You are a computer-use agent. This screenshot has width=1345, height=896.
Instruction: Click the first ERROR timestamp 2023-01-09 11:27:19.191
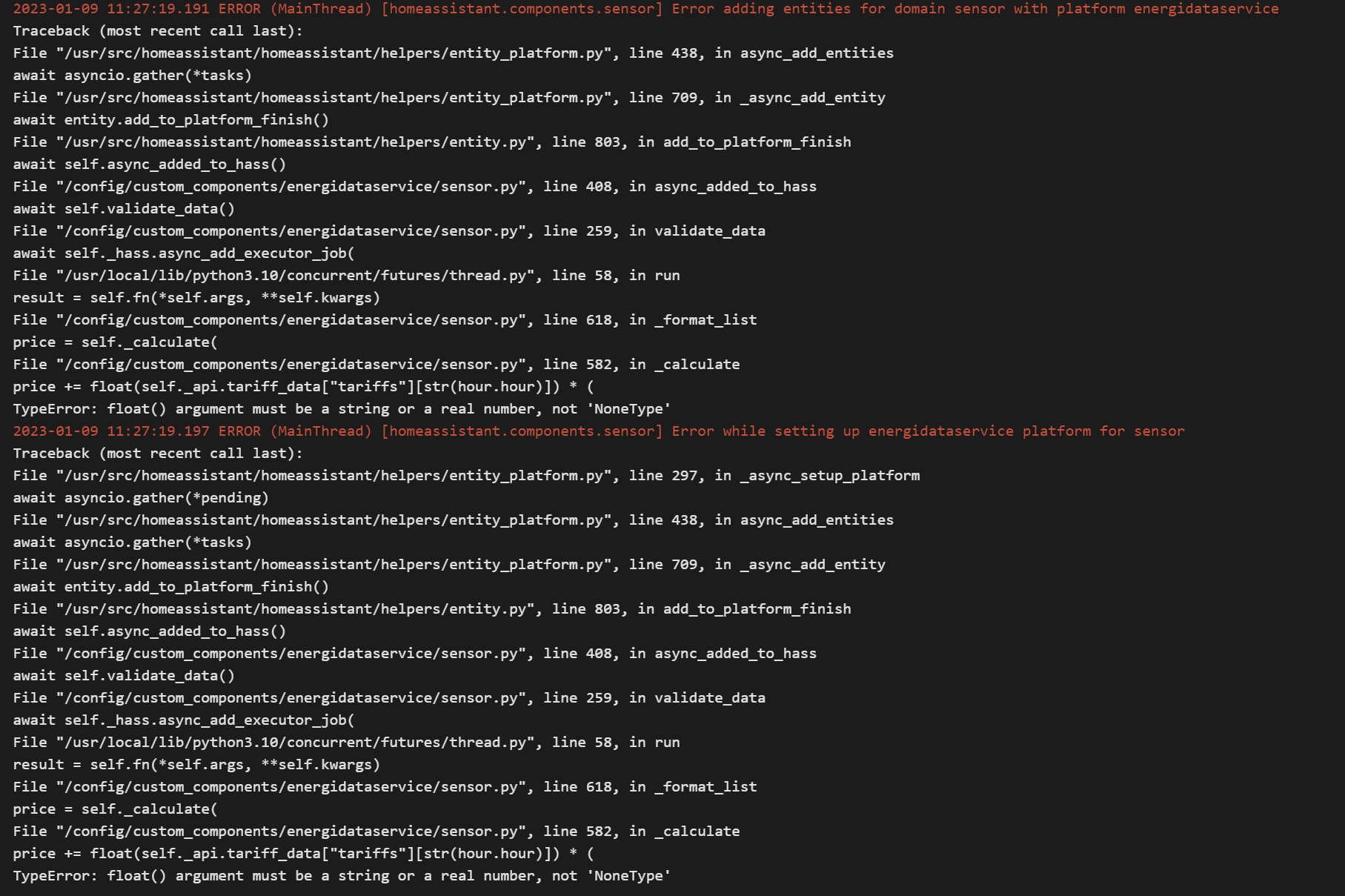coord(119,9)
